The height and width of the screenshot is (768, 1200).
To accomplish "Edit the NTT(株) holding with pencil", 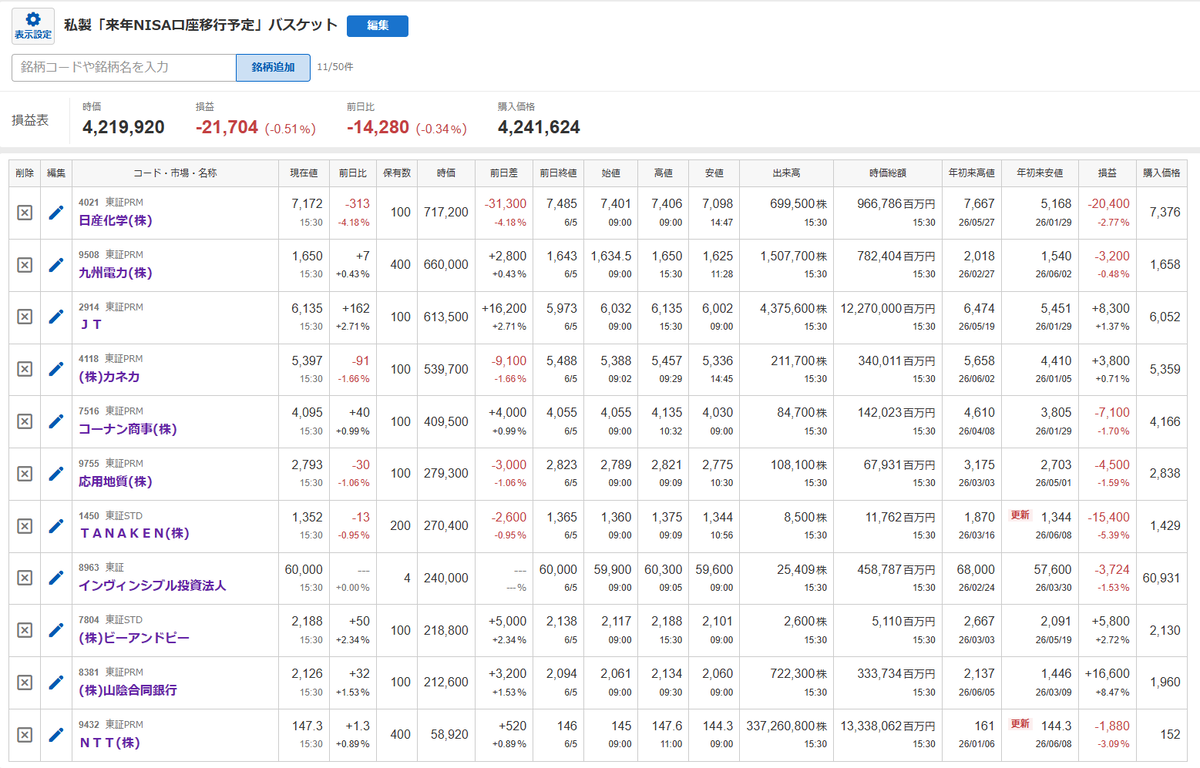I will pyautogui.click(x=56, y=735).
